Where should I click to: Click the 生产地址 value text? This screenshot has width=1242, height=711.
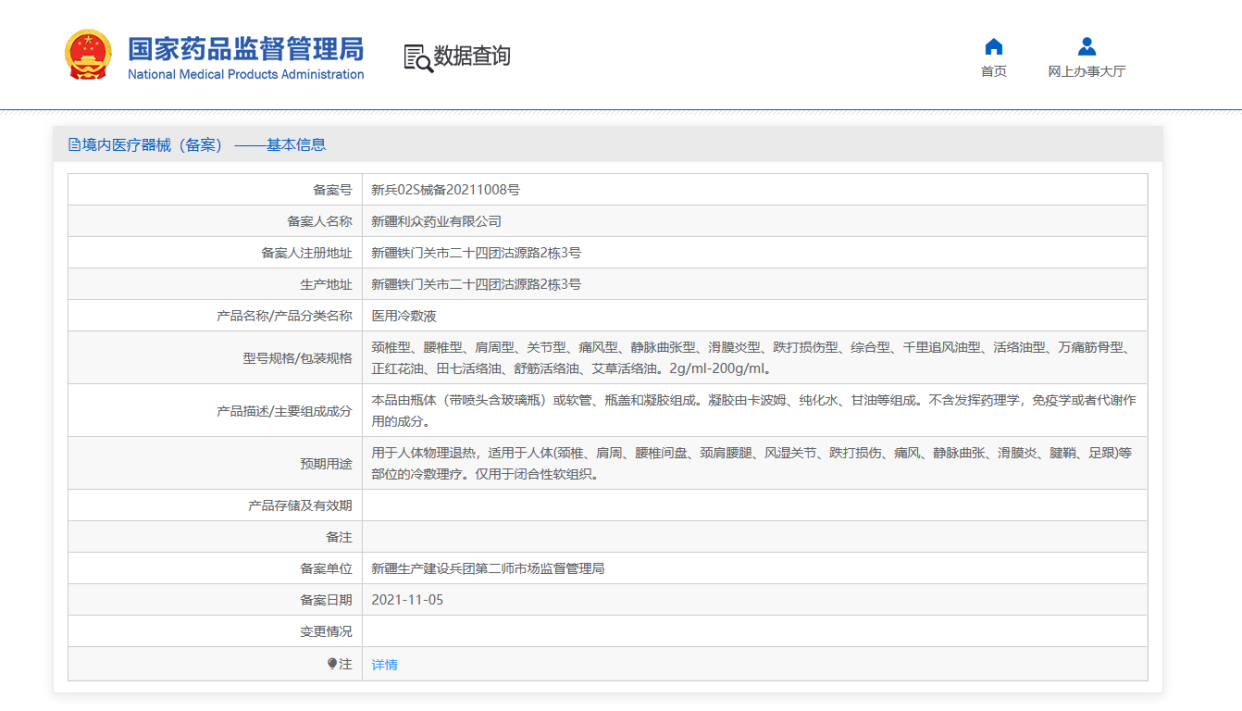[x=476, y=285]
